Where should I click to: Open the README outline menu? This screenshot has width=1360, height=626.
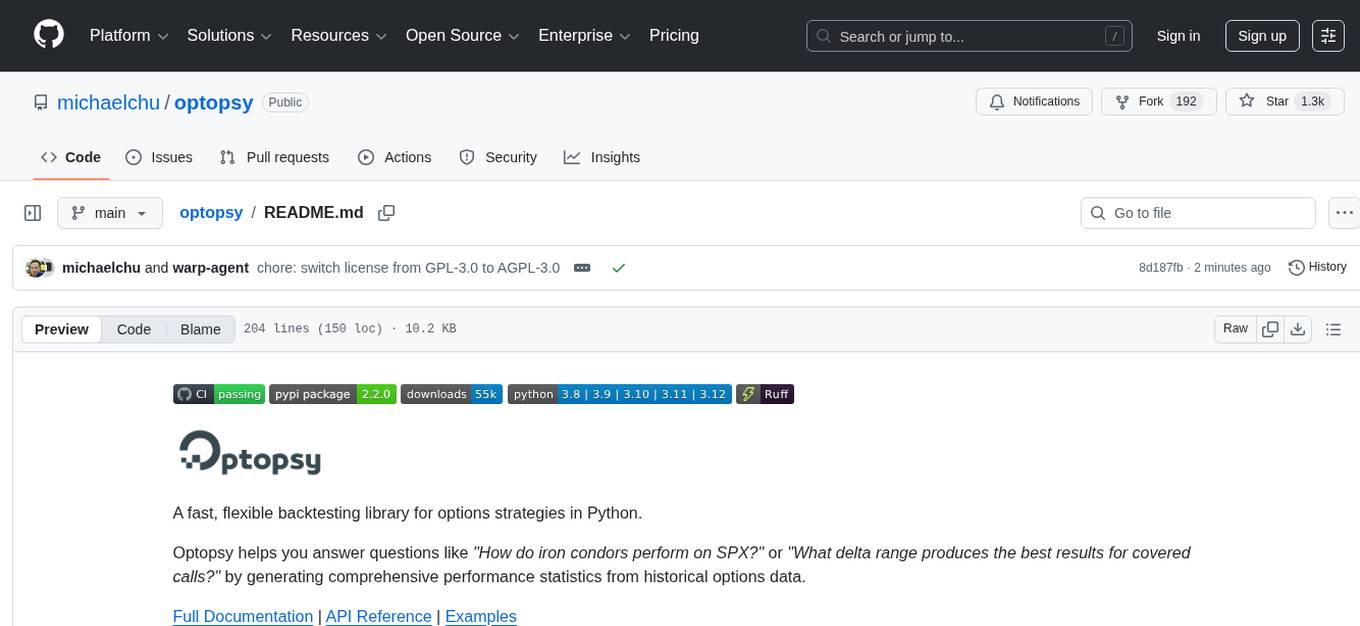tap(1334, 328)
